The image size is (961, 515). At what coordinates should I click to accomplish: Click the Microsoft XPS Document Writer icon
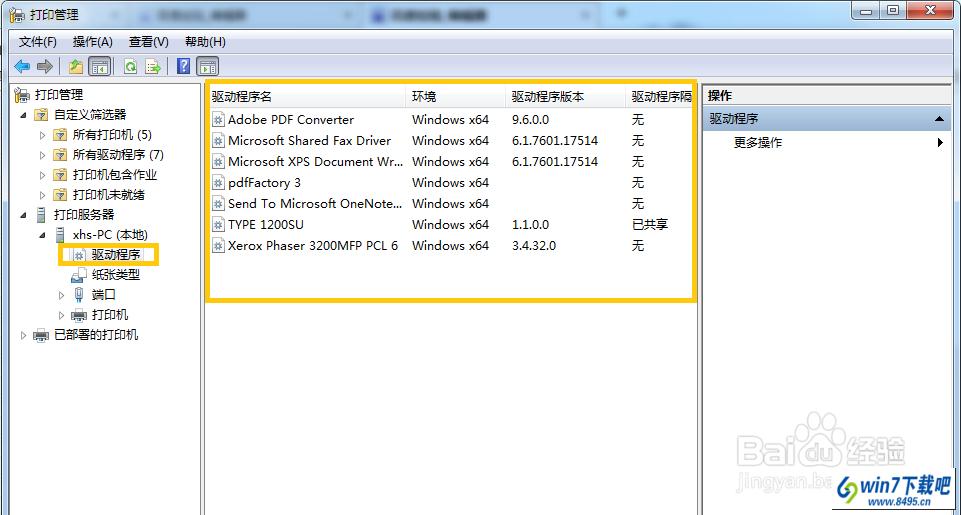tap(218, 162)
